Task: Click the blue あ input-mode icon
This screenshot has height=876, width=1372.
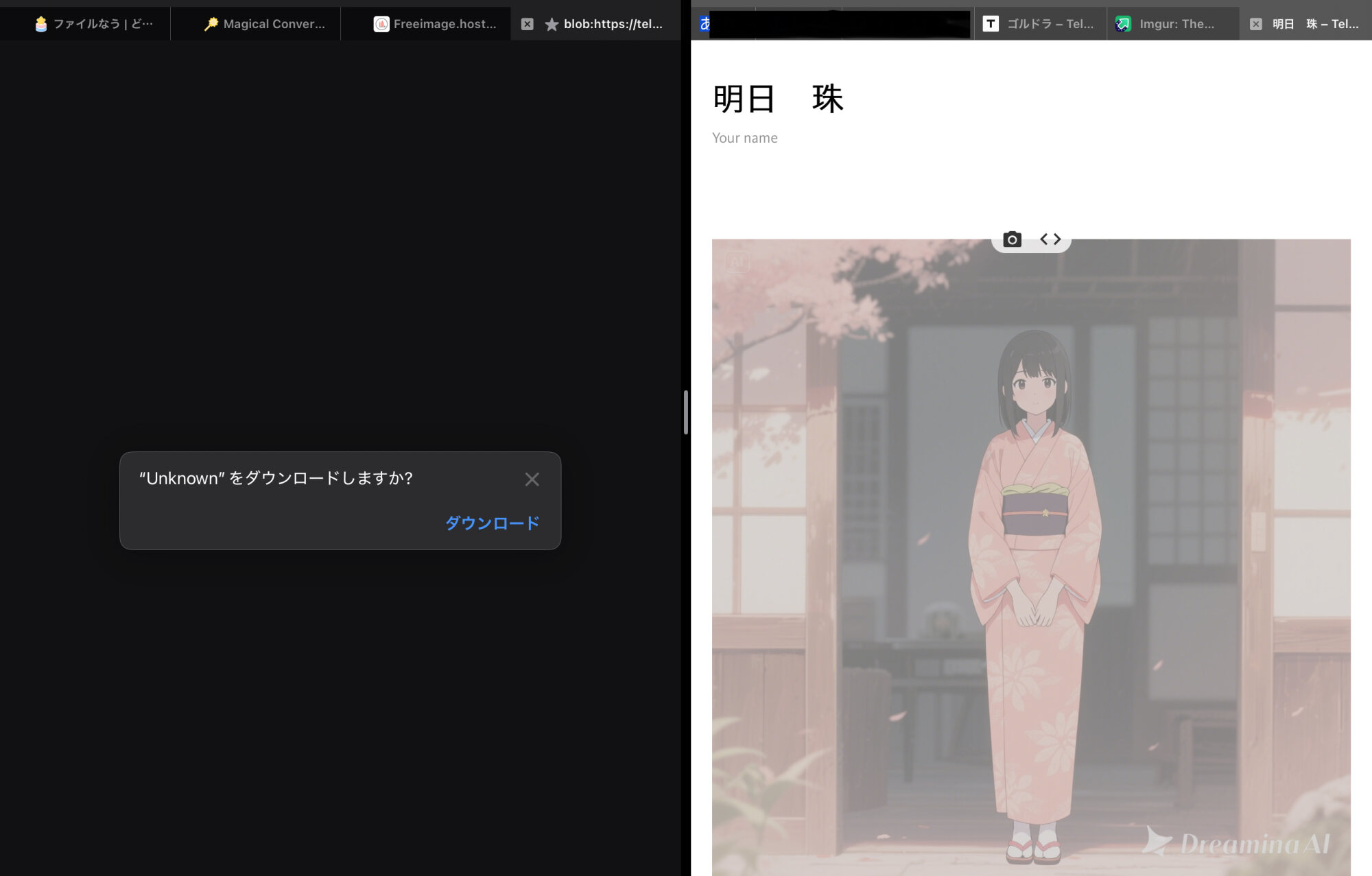Action: 705,24
